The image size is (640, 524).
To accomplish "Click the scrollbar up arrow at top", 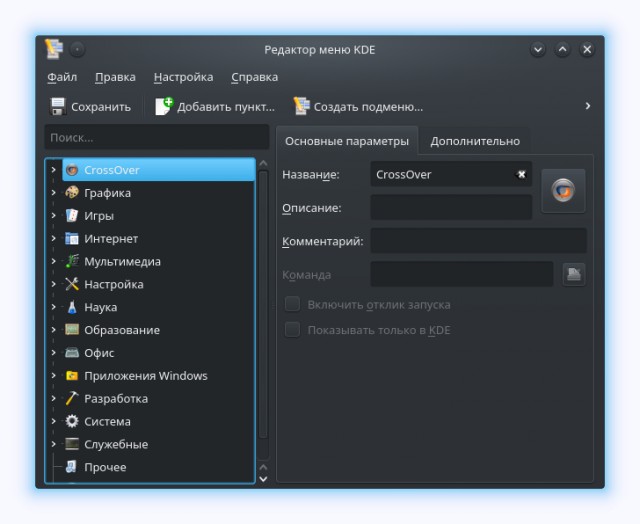I will [263, 163].
